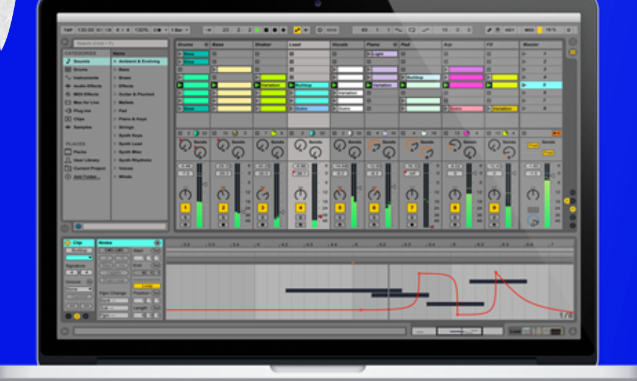Screen dimensions: 637x381
Task: Expand the Synth Lead folder
Action: pos(115,144)
